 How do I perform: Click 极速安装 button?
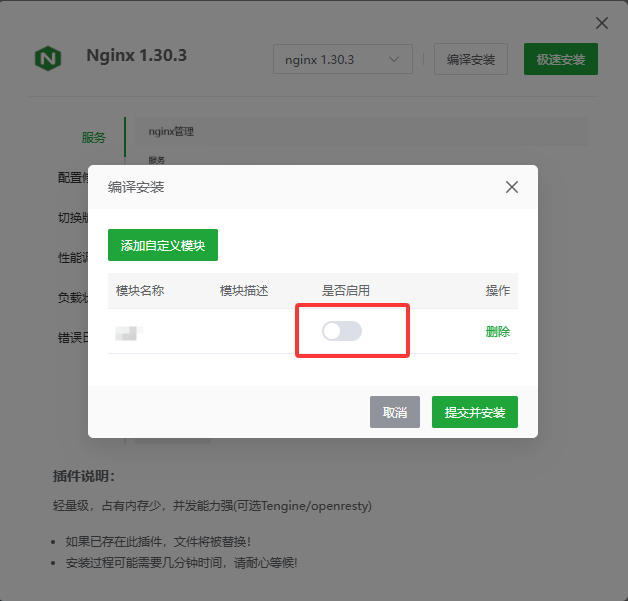point(561,59)
